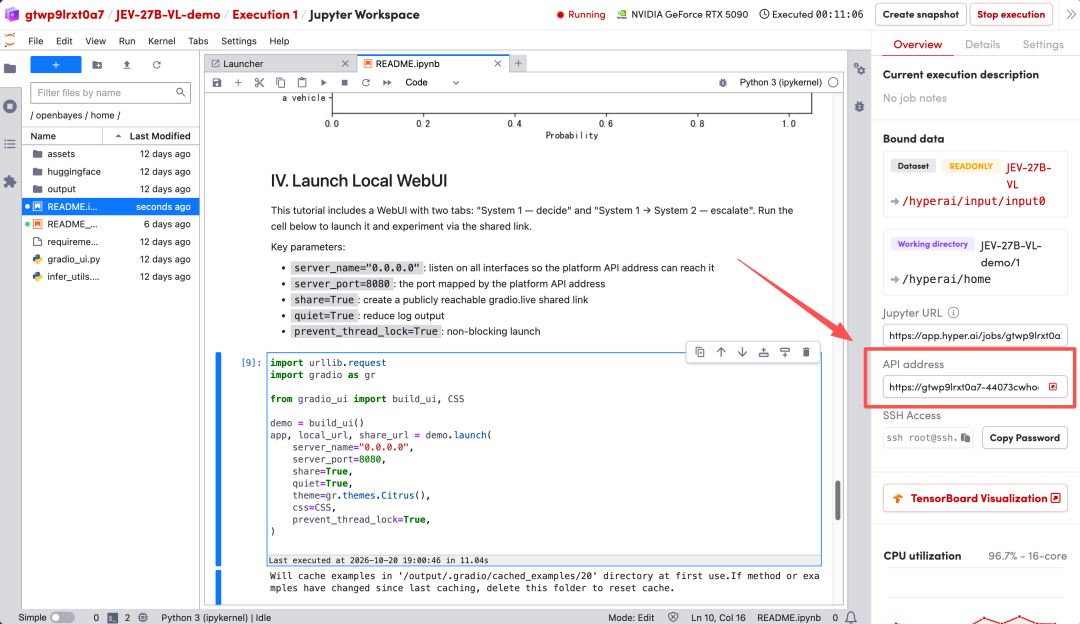Open the debugger panel in right sidebar

tap(860, 107)
